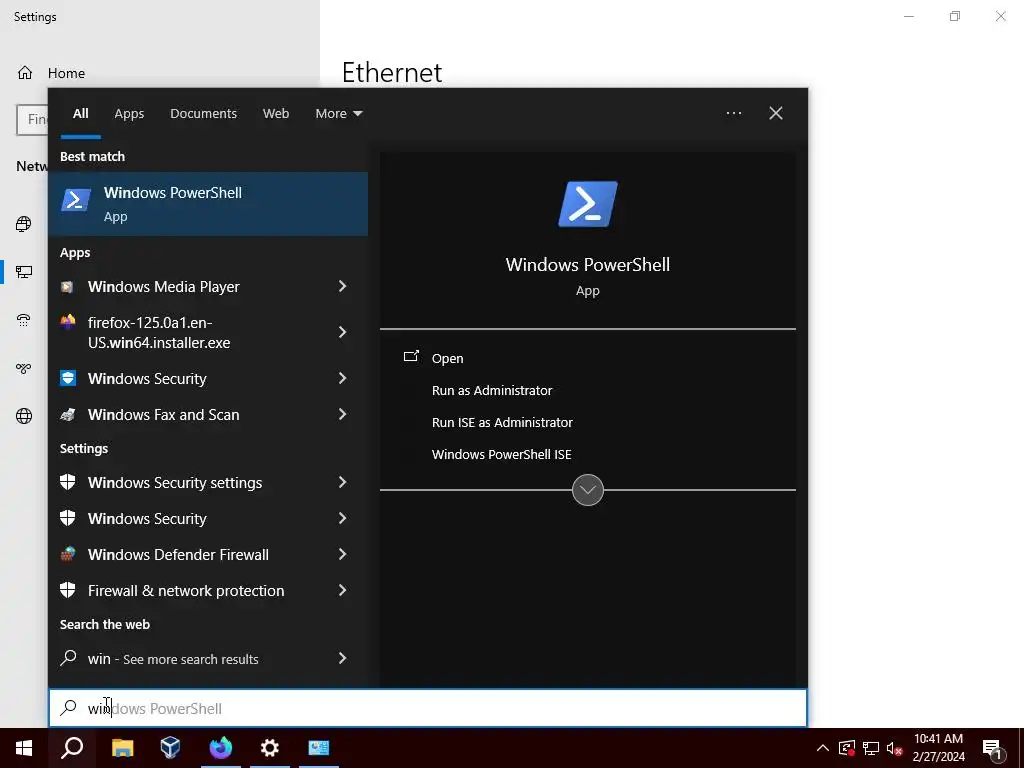Click the taskbar clock showing 10:41 AM
Screen dimensions: 1024x768
pyautogui.click(x=938, y=748)
